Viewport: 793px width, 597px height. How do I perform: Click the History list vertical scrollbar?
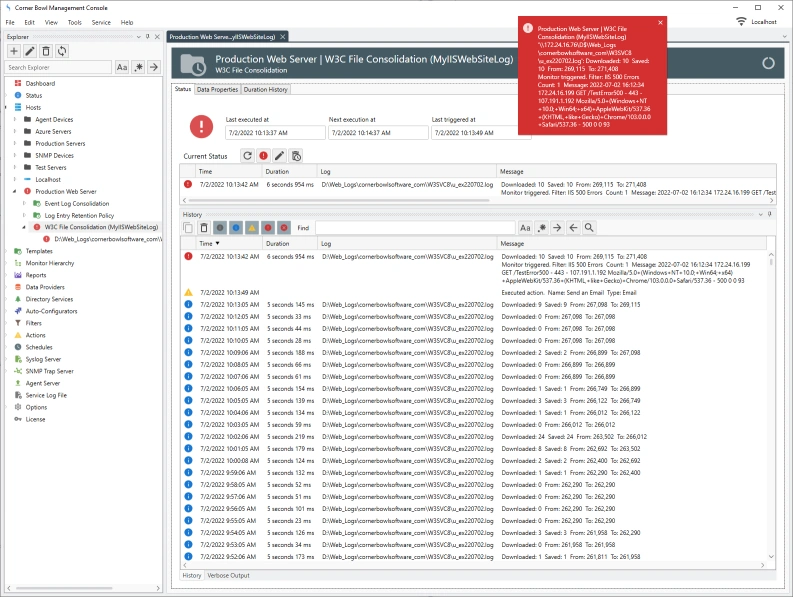[x=770, y=400]
